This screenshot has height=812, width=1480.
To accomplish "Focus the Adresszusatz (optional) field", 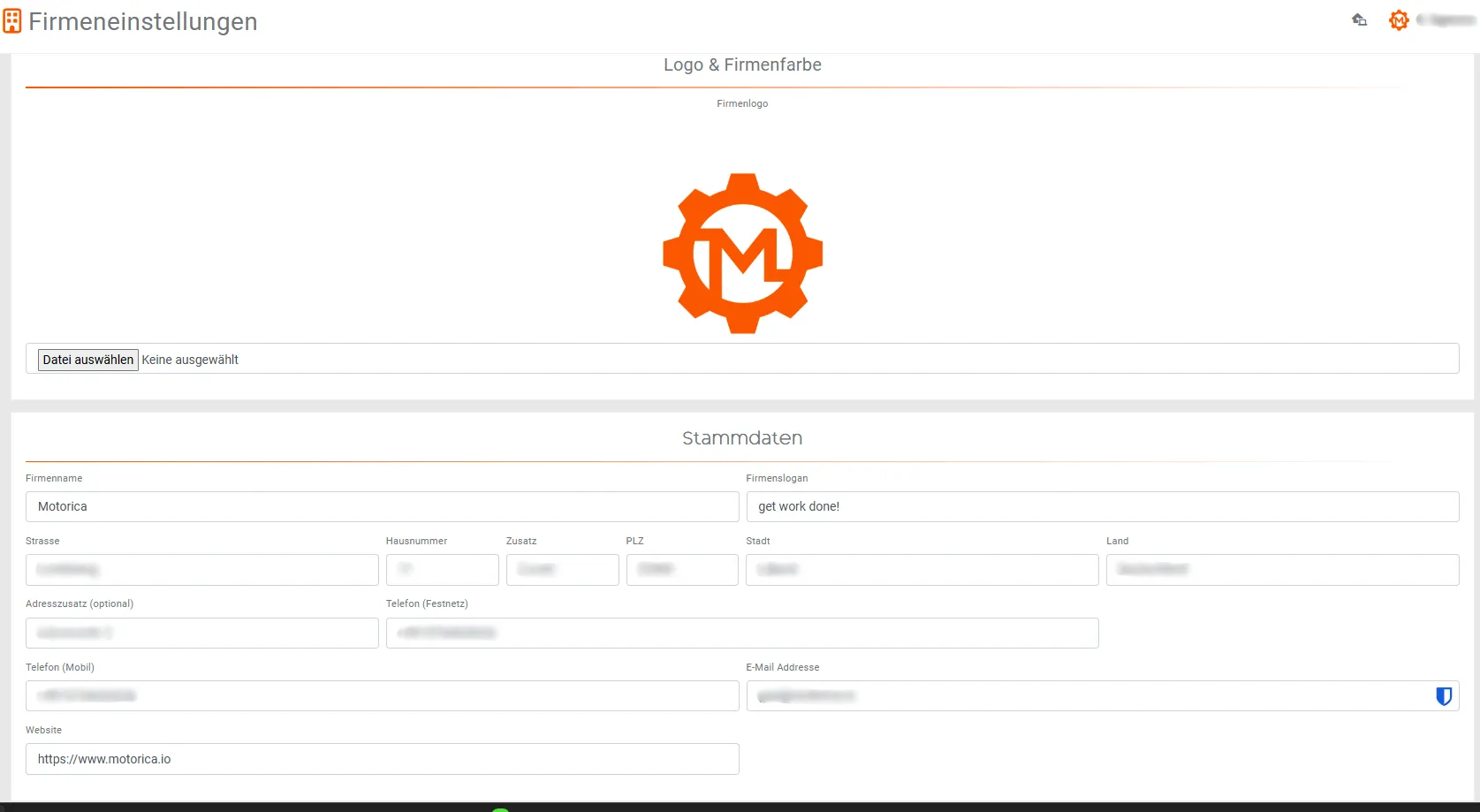I will pyautogui.click(x=201, y=633).
